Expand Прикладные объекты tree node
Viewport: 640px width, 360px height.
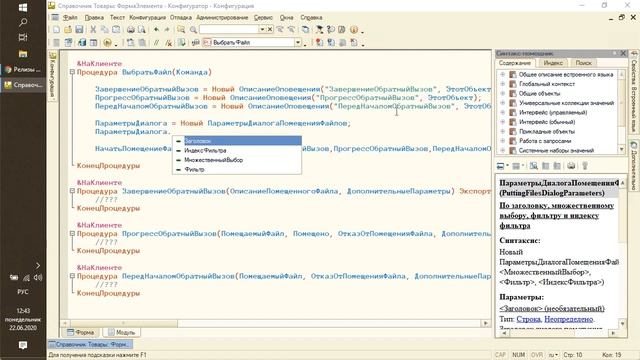point(502,131)
